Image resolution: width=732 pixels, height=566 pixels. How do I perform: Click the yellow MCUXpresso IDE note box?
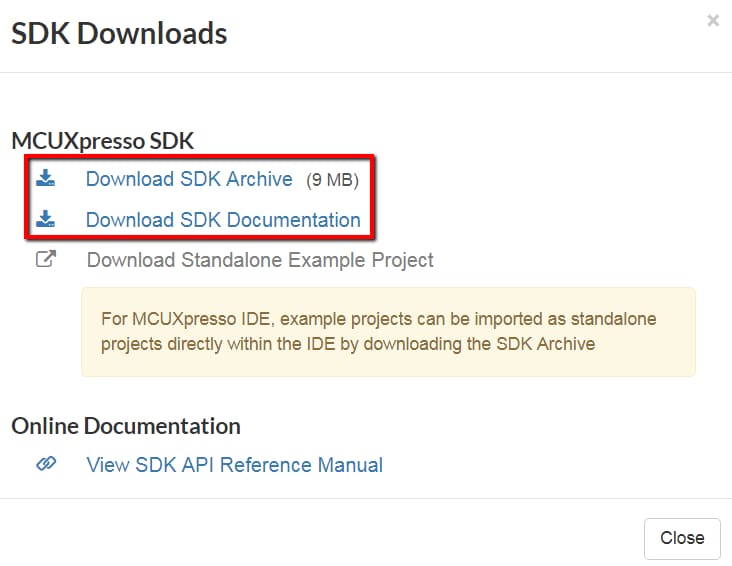(x=388, y=332)
